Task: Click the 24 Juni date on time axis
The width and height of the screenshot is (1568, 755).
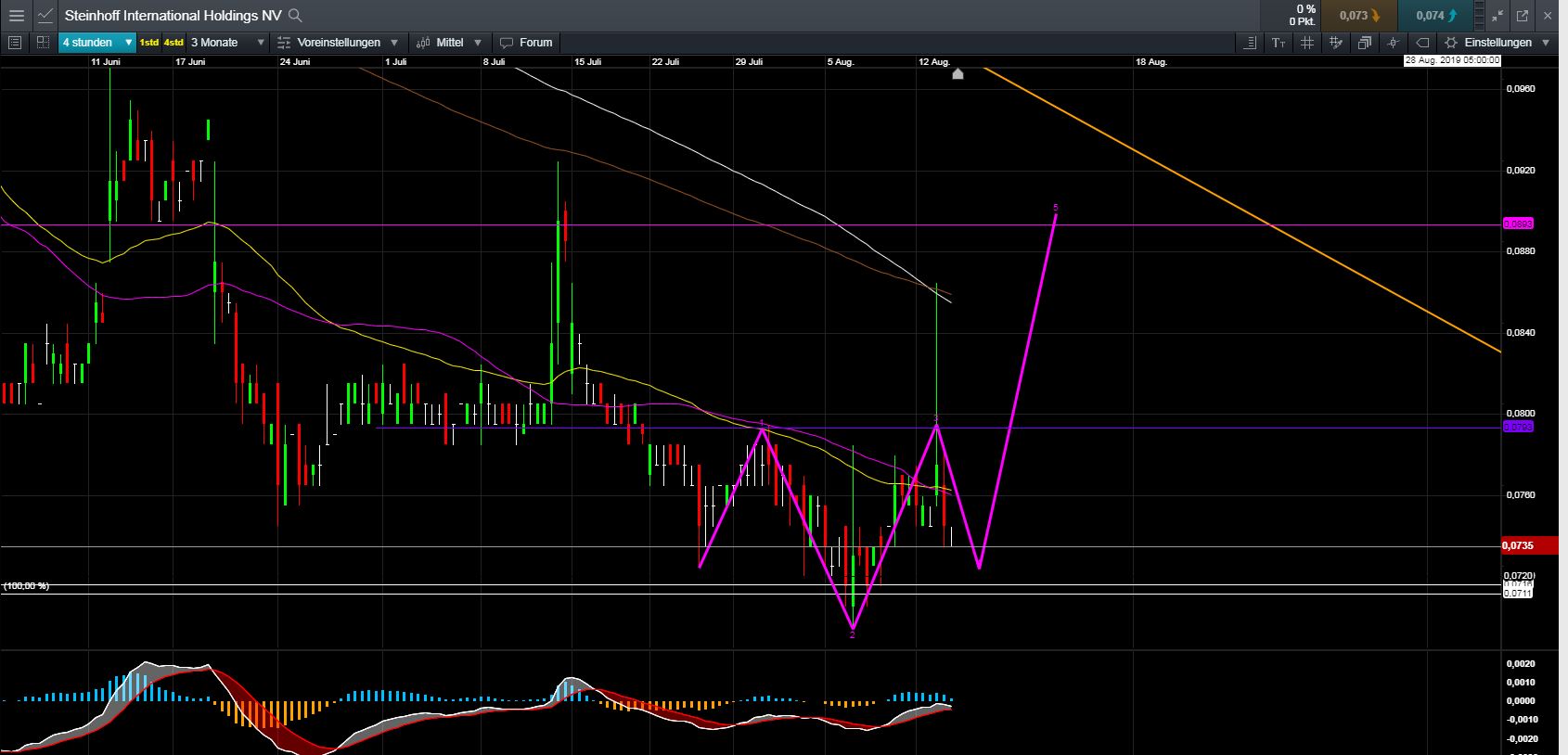Action: (x=295, y=62)
